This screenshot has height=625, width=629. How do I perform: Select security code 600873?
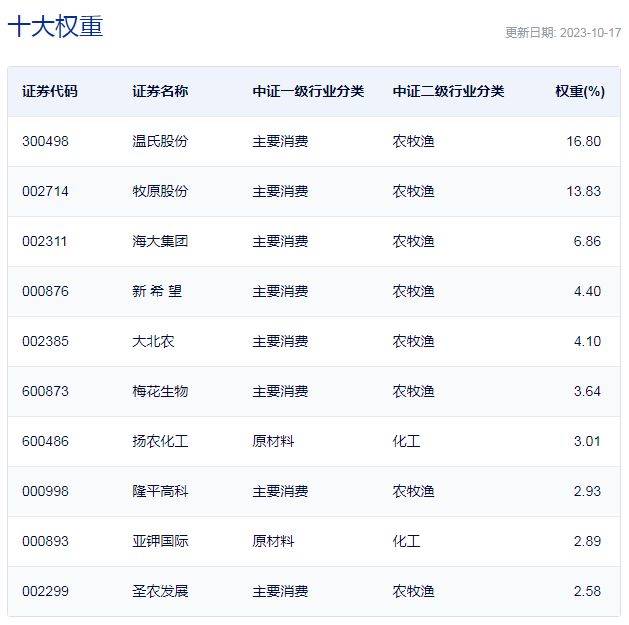coord(45,391)
